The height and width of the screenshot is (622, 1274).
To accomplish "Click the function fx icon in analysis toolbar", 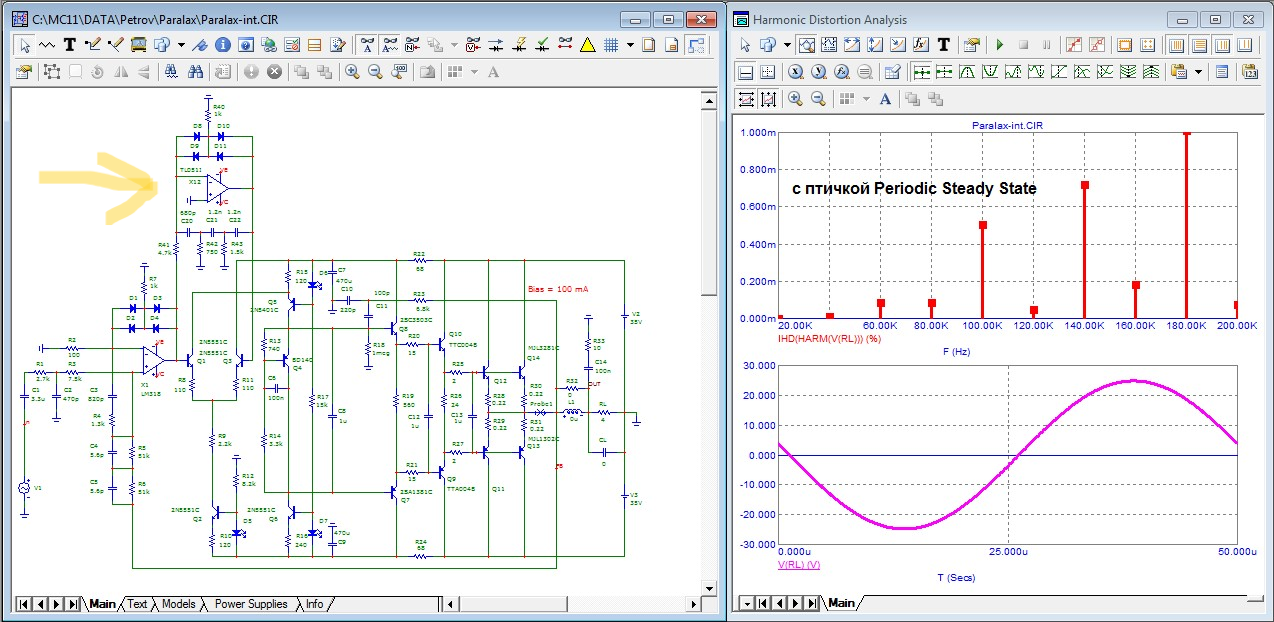I will [920, 45].
